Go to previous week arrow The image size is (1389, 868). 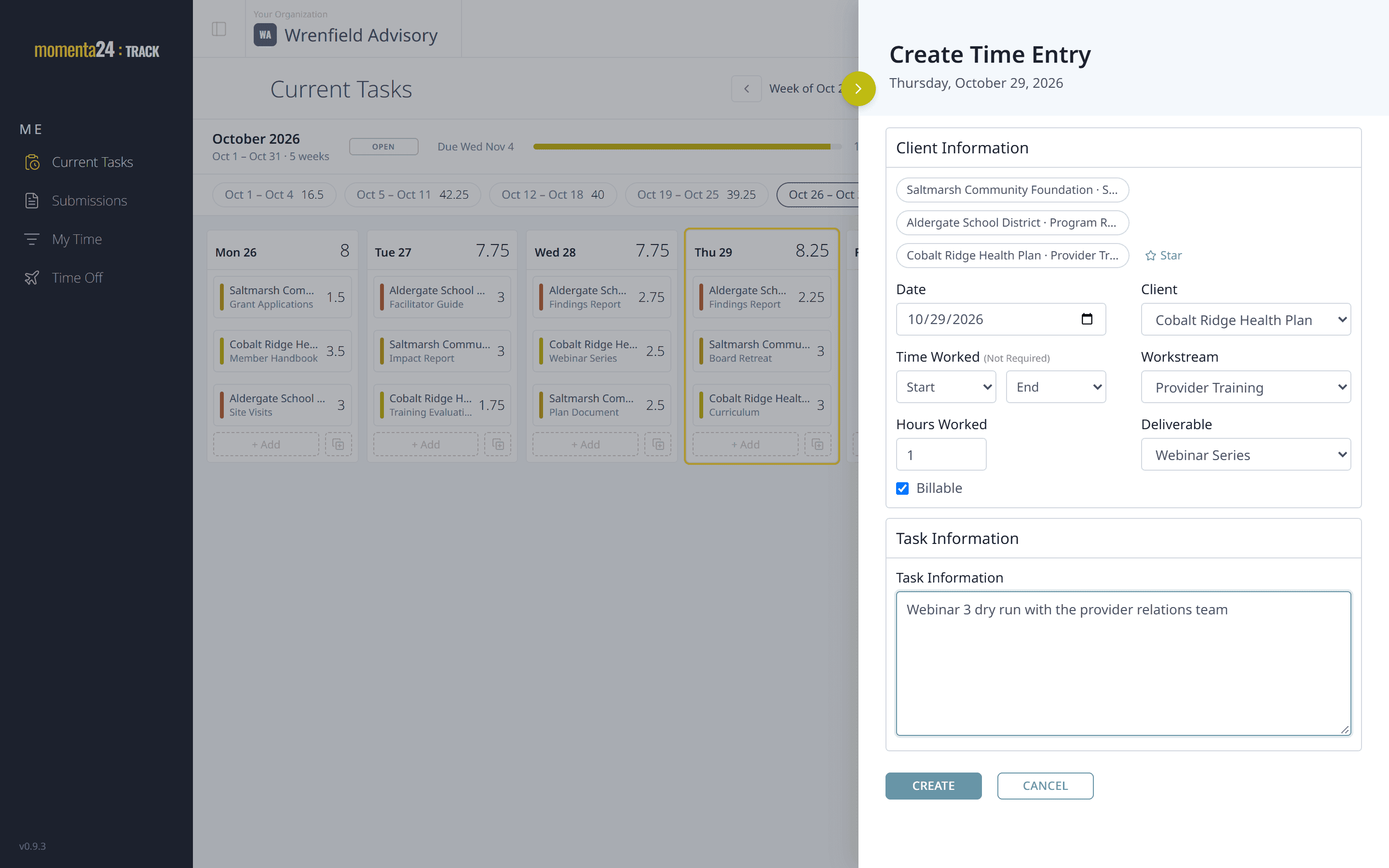click(x=746, y=89)
